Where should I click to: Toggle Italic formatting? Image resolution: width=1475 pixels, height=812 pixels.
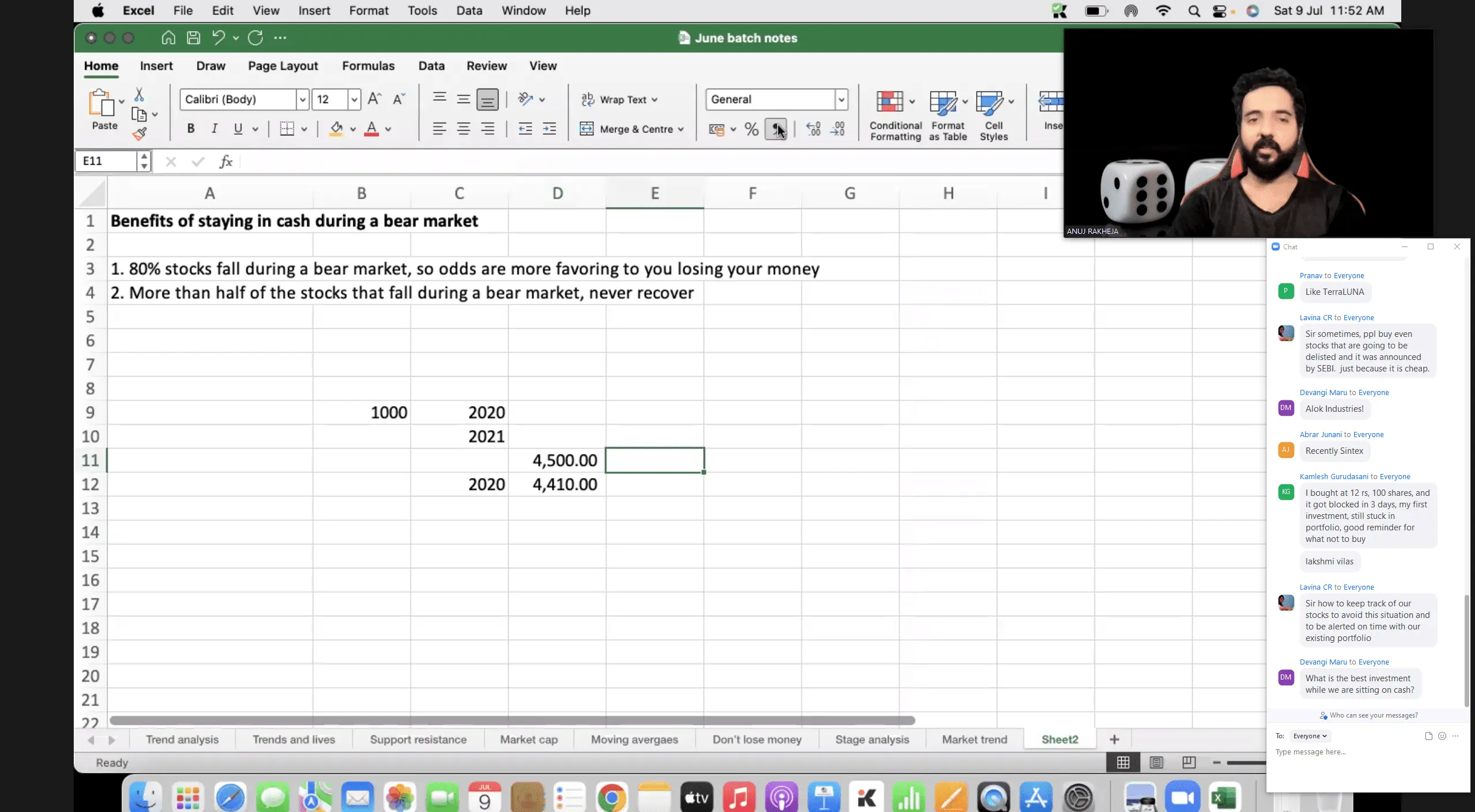pos(214,129)
